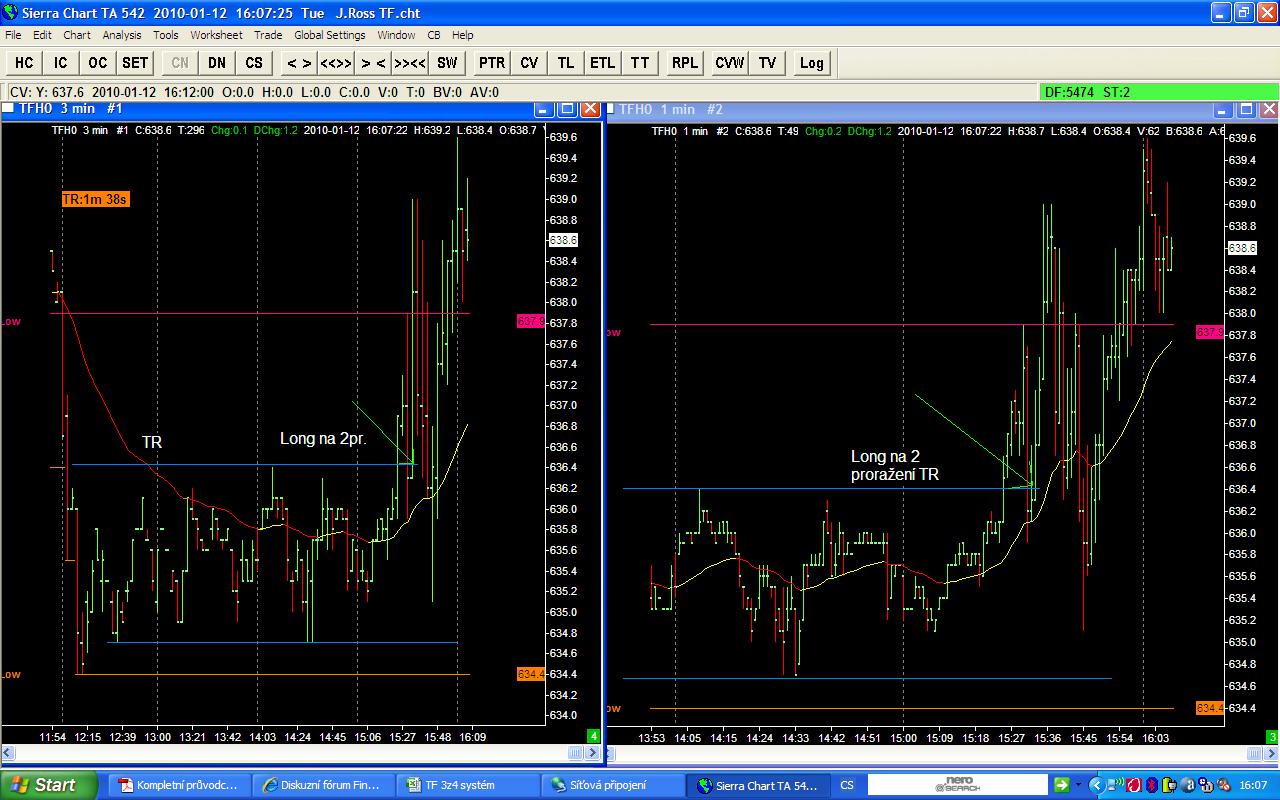Click the green Nero search go arrow
Image resolution: width=1280 pixels, height=800 pixels.
(1062, 785)
